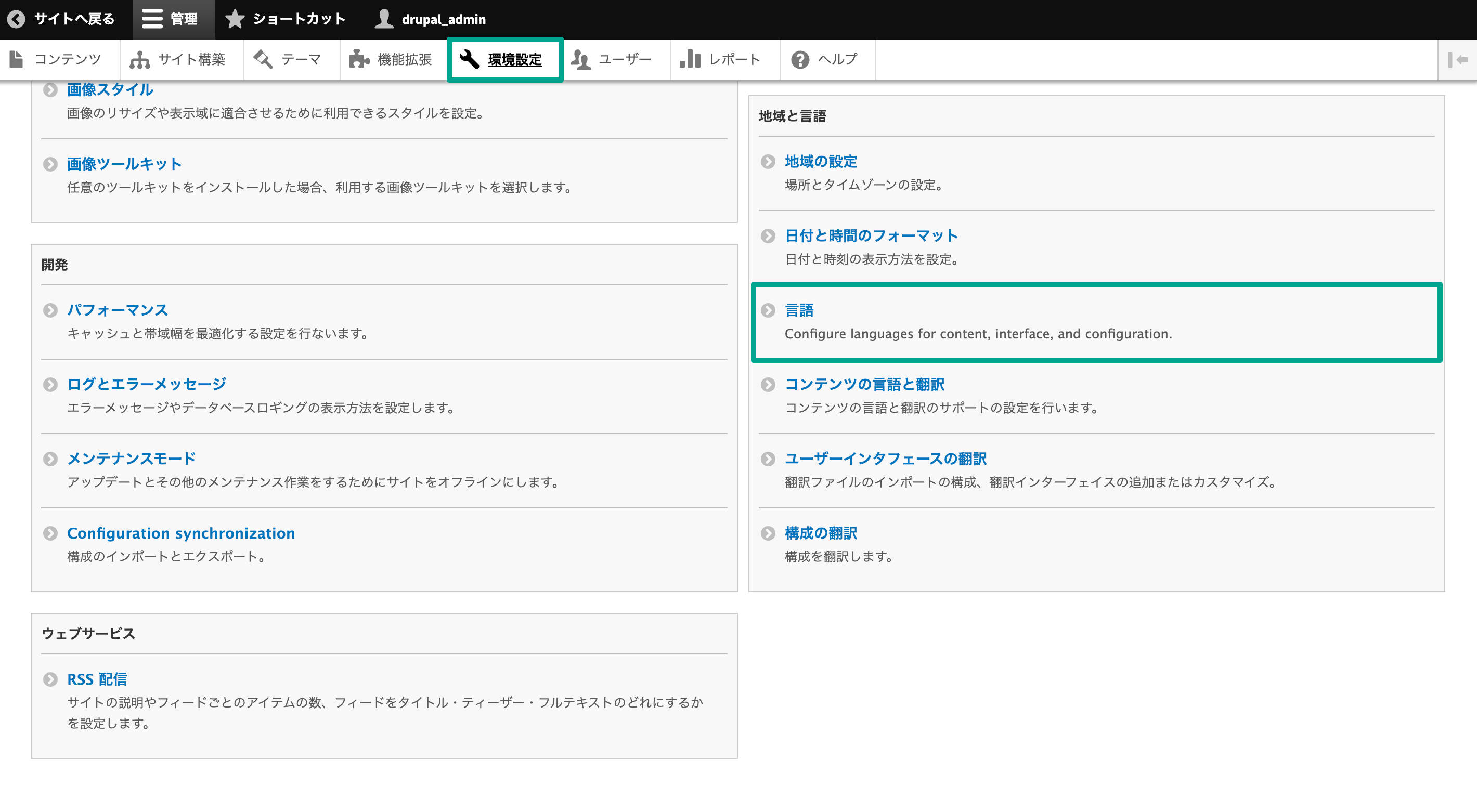
Task: Click the arrow bullet beside Configuration synchronization
Action: (x=50, y=533)
